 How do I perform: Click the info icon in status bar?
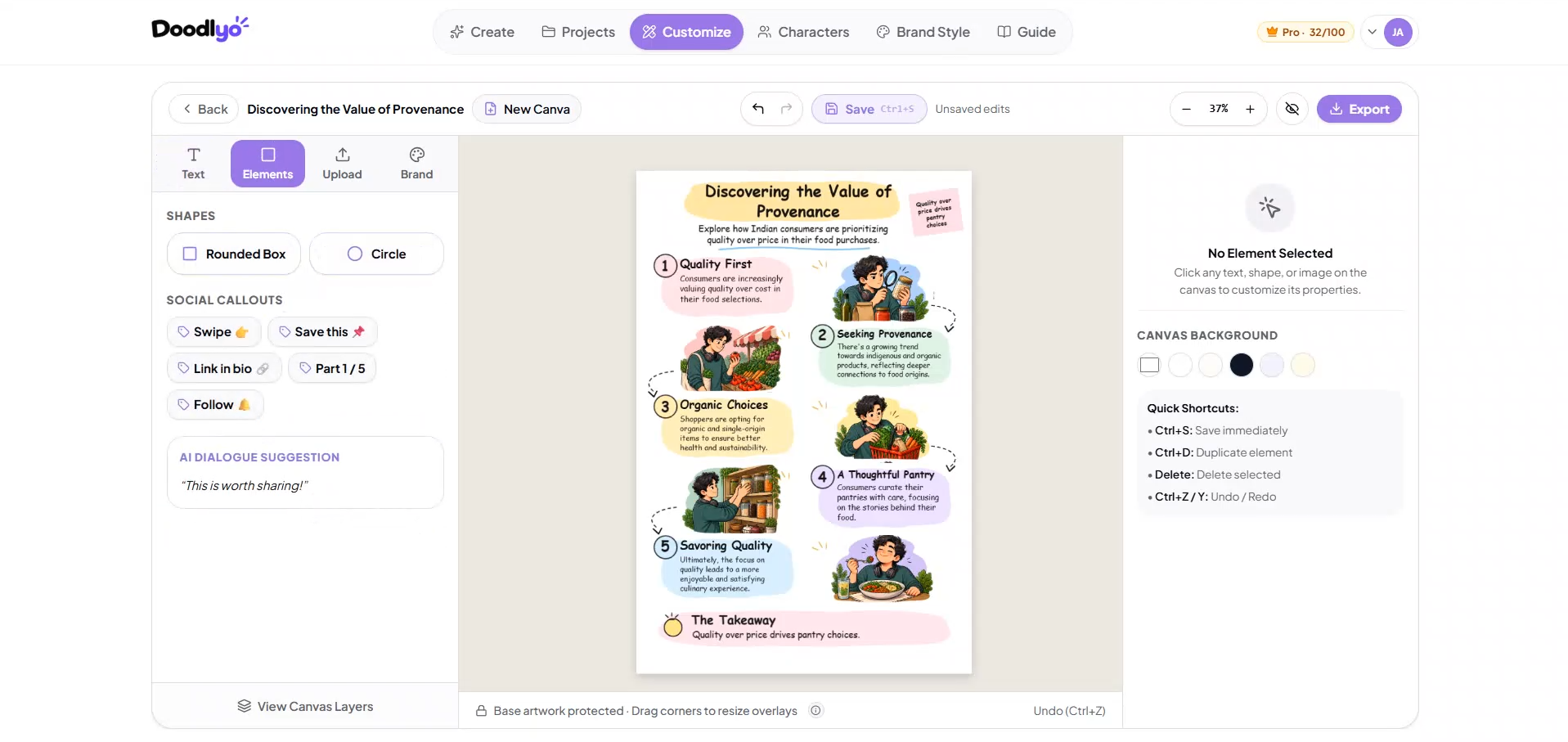(815, 710)
